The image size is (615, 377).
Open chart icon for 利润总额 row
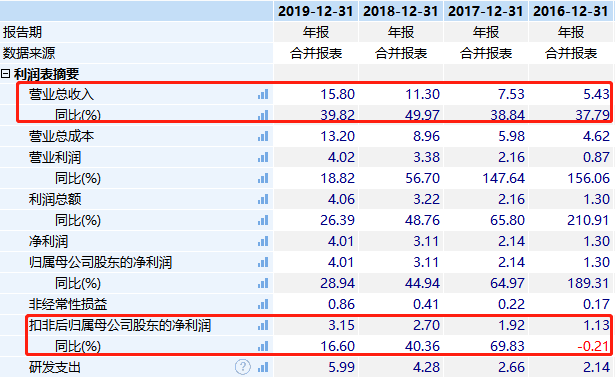(263, 199)
